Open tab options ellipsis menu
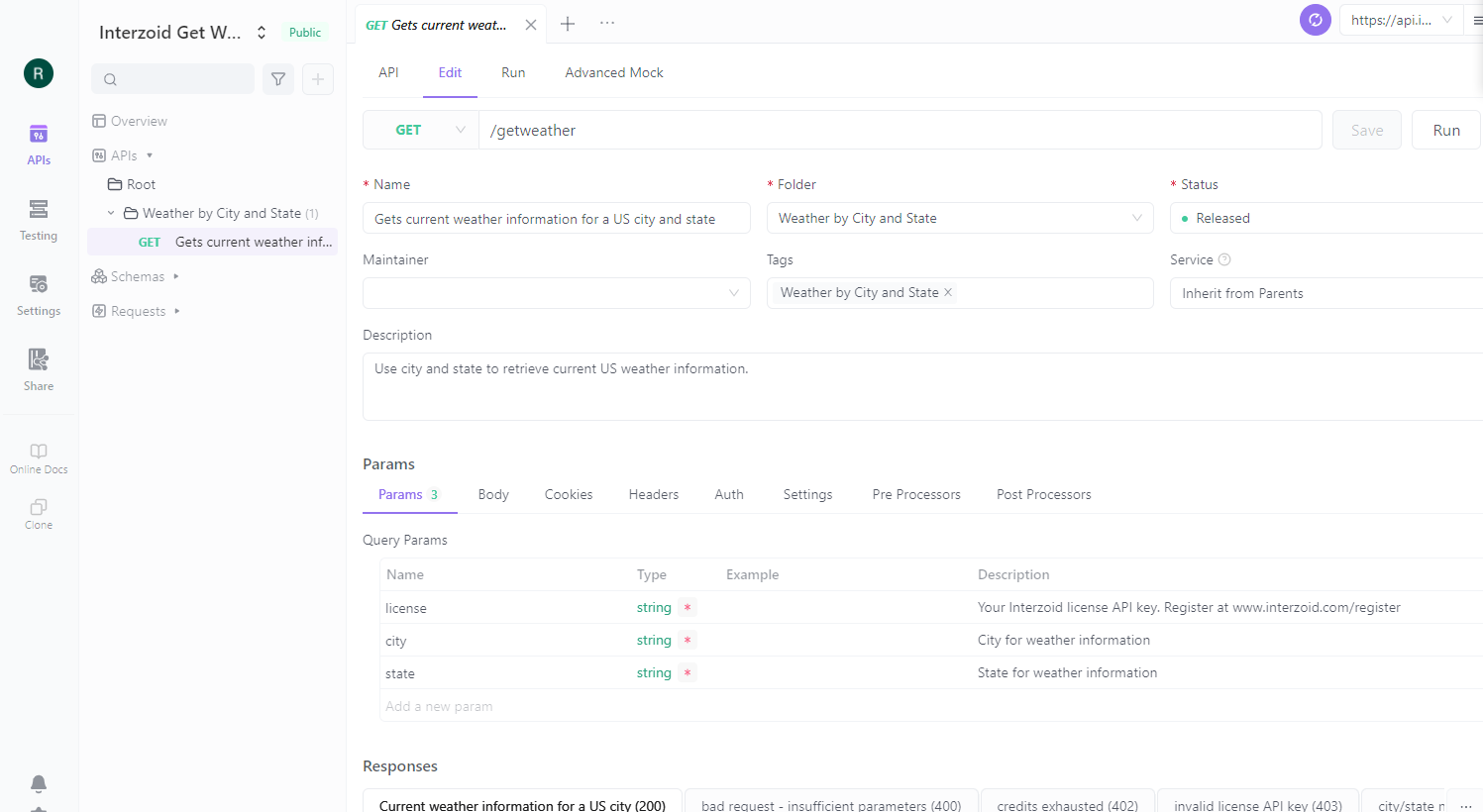This screenshot has width=1483, height=812. point(607,23)
